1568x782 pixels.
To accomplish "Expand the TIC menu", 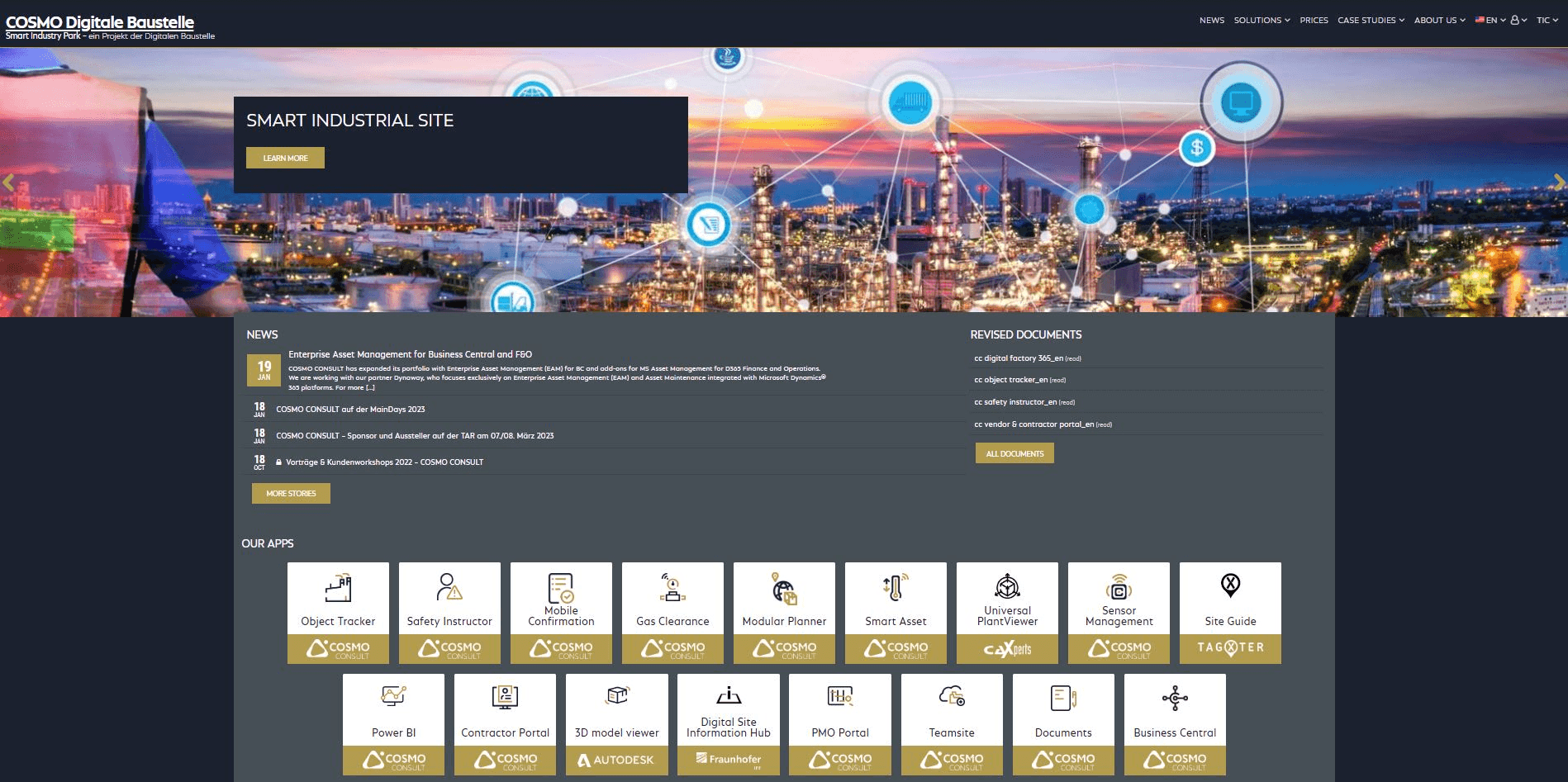I will point(1547,20).
